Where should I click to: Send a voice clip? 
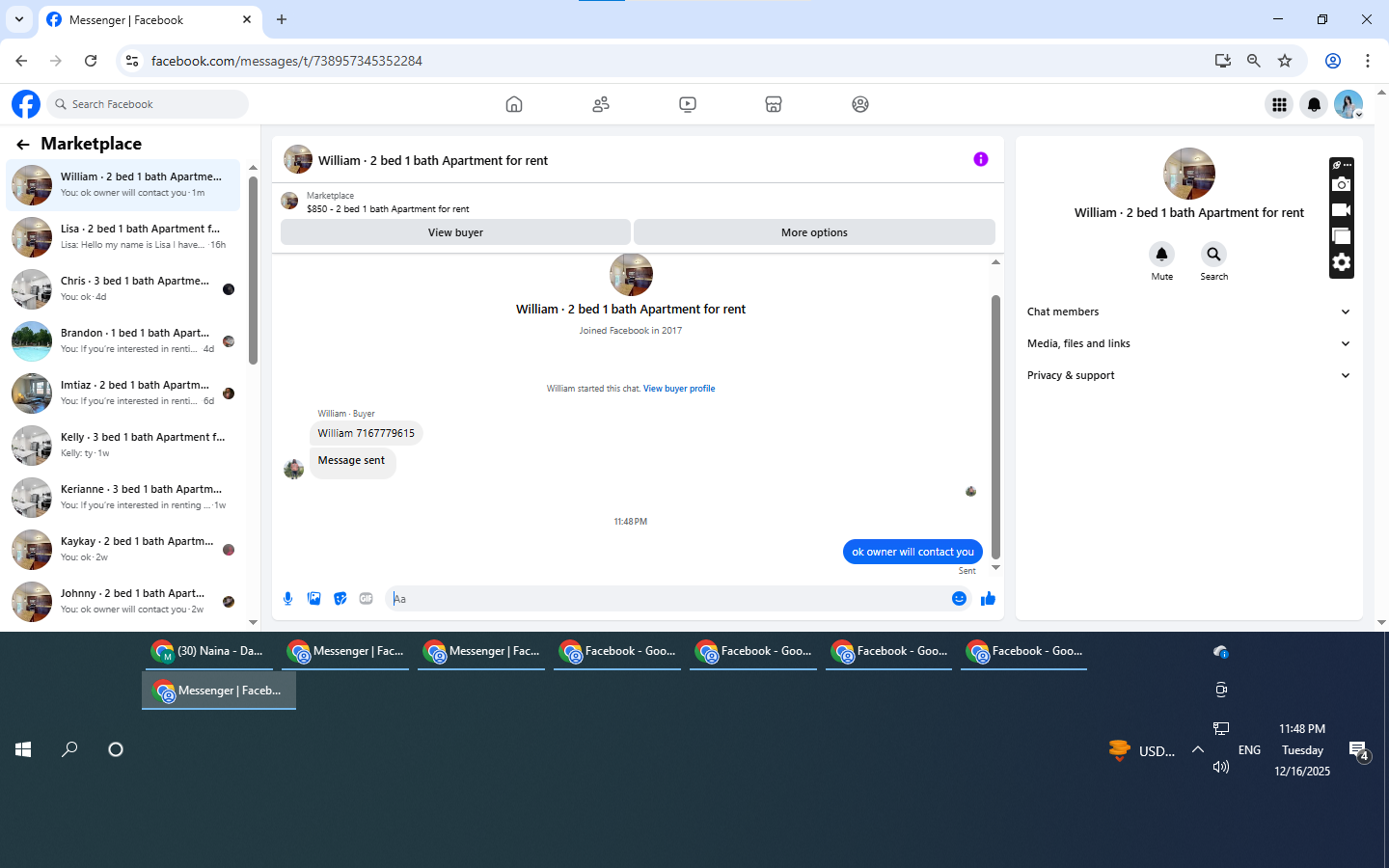pyautogui.click(x=287, y=599)
